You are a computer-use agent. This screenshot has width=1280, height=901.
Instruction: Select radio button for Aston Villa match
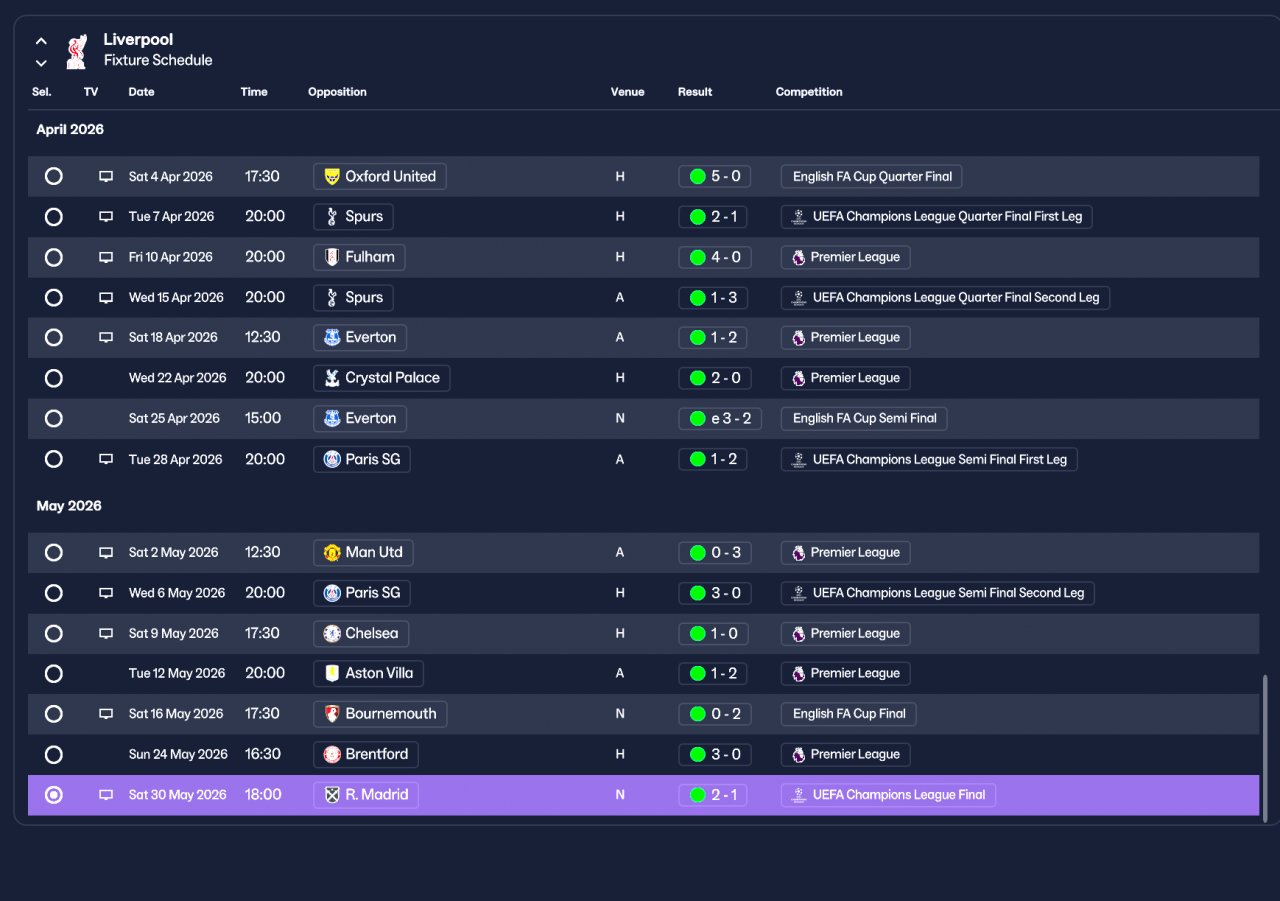54,674
